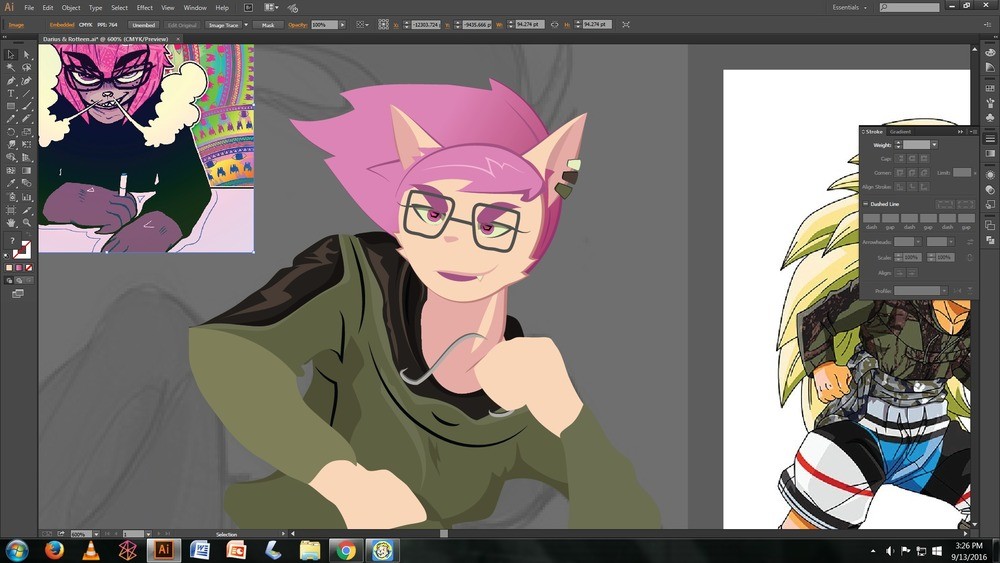
Task: Pick the Hand tool
Action: click(11, 223)
